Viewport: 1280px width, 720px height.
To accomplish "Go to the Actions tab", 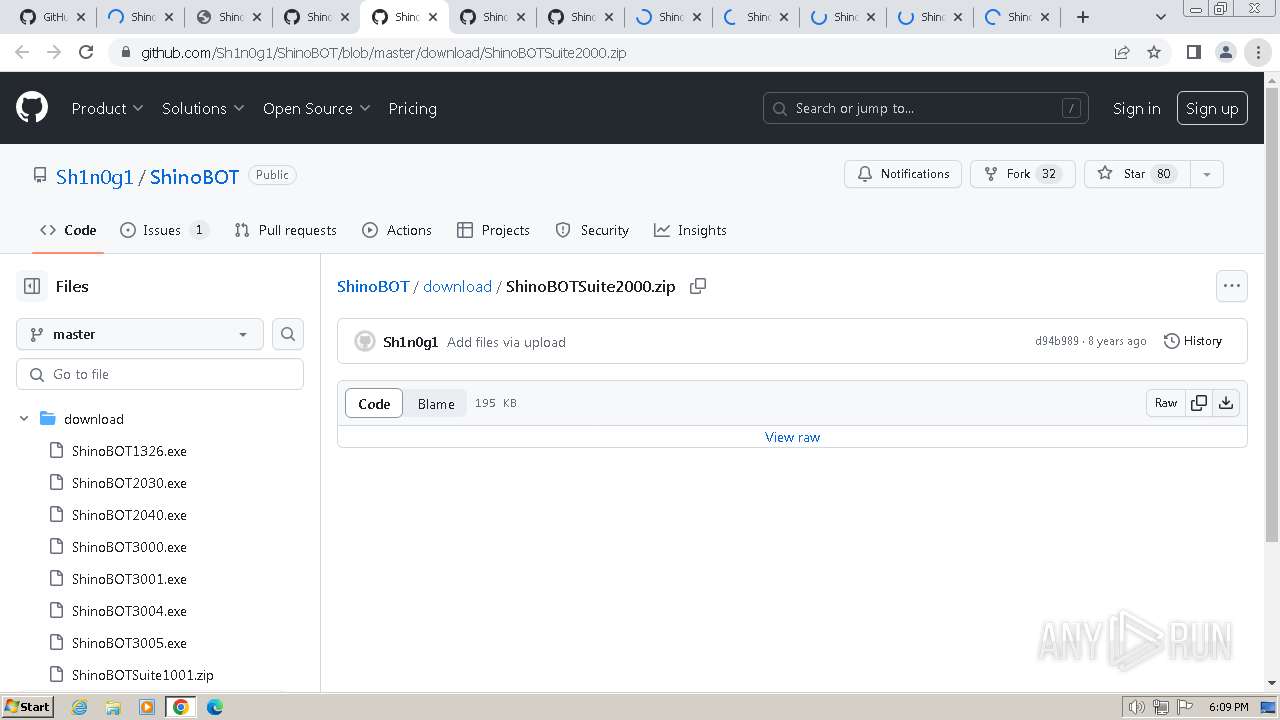I will (397, 230).
